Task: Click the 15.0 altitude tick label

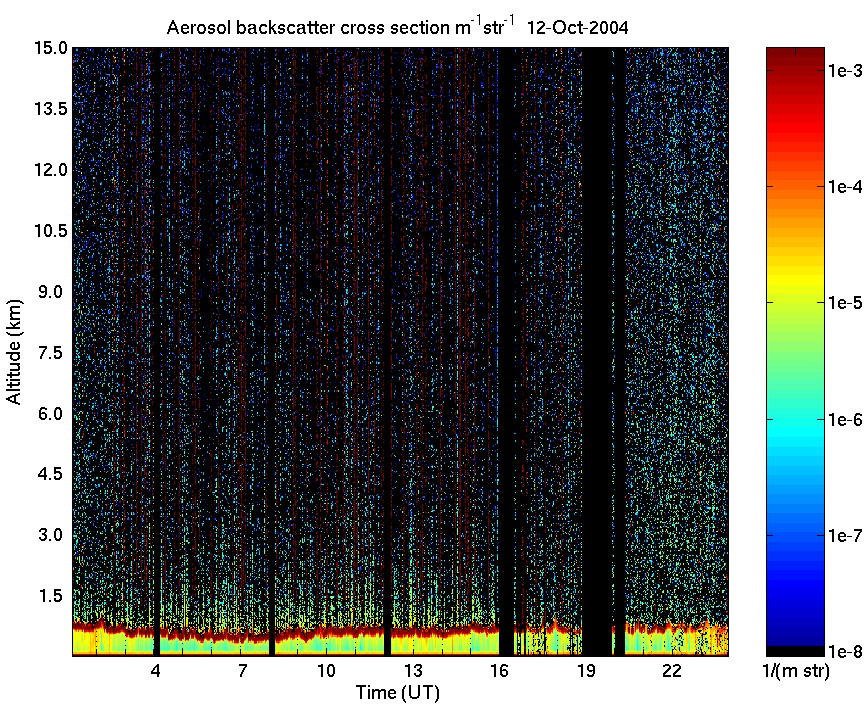Action: click(51, 48)
